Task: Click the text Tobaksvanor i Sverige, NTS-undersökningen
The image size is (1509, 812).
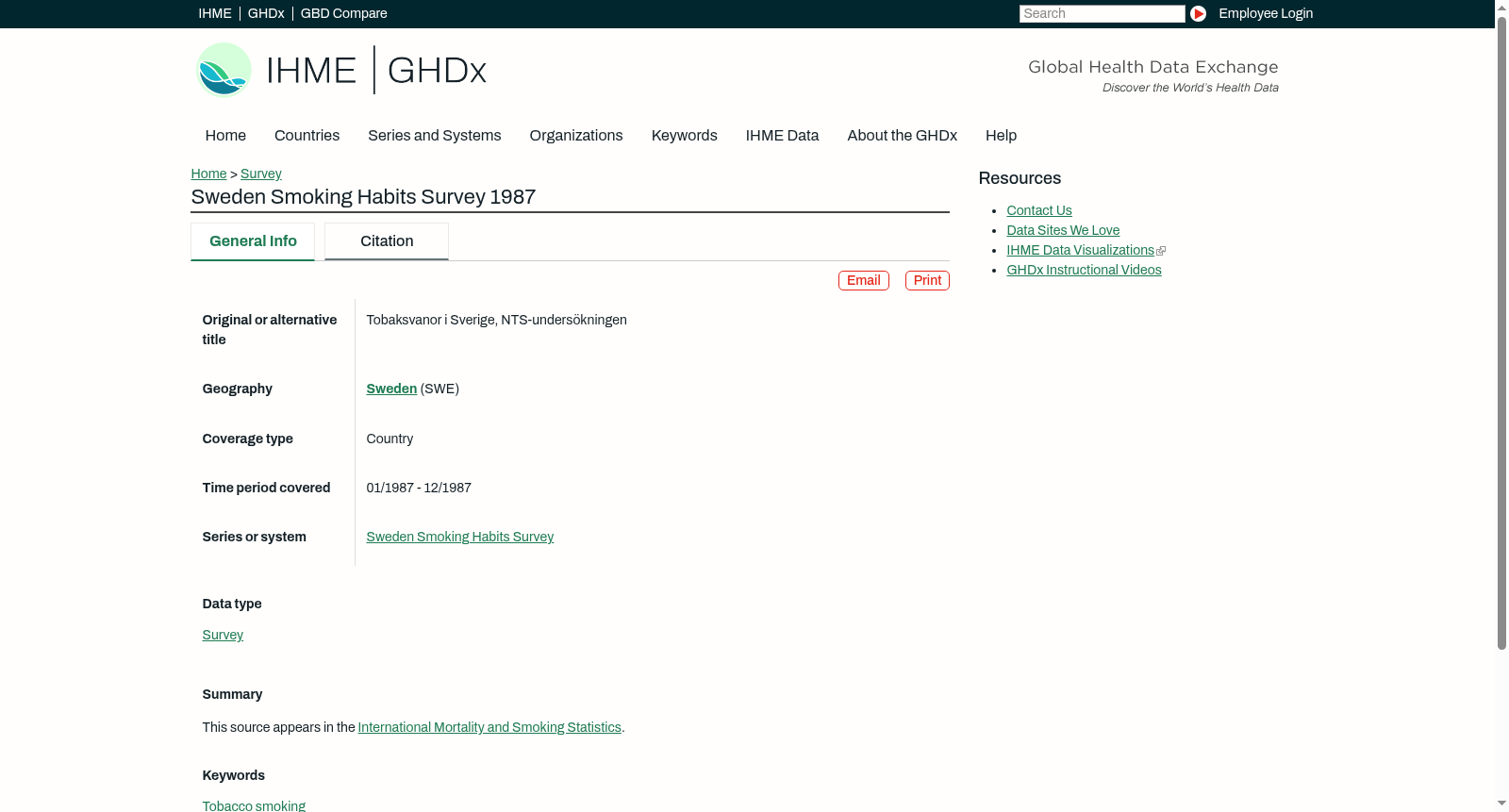Action: (496, 321)
